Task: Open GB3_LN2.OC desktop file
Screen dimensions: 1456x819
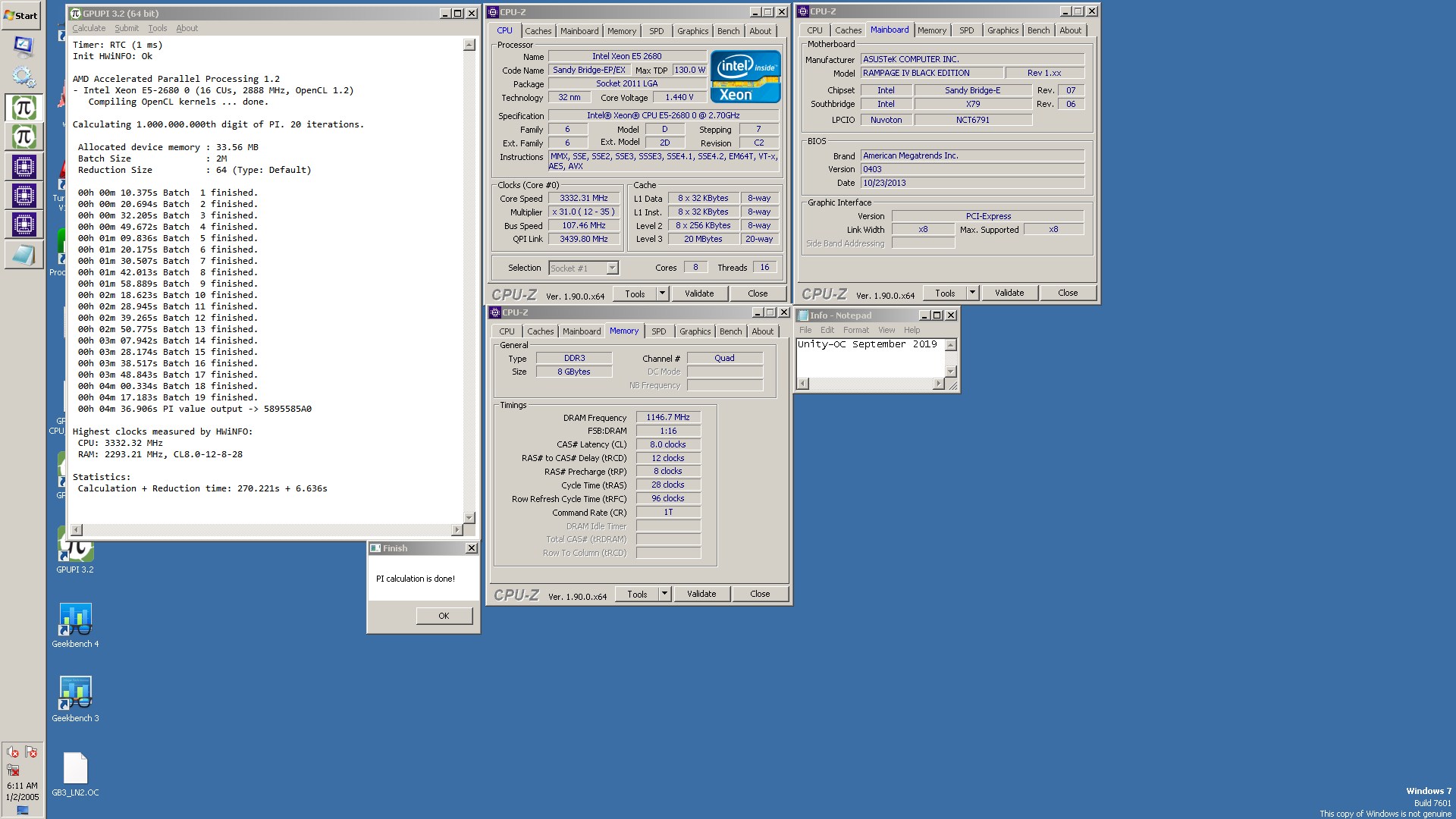Action: [75, 773]
